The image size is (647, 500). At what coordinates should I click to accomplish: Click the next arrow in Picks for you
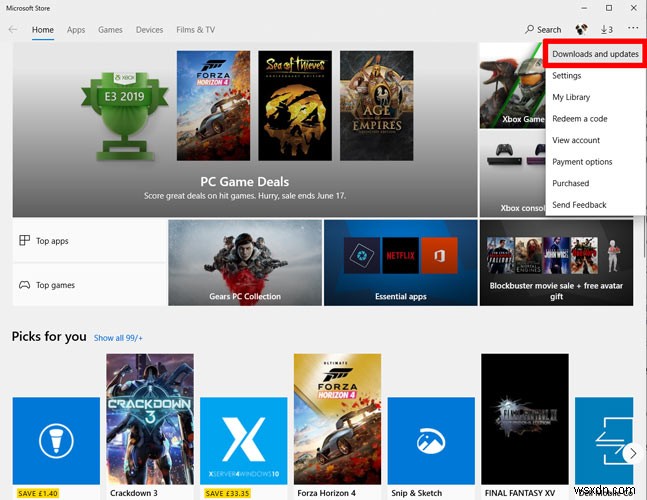click(632, 453)
